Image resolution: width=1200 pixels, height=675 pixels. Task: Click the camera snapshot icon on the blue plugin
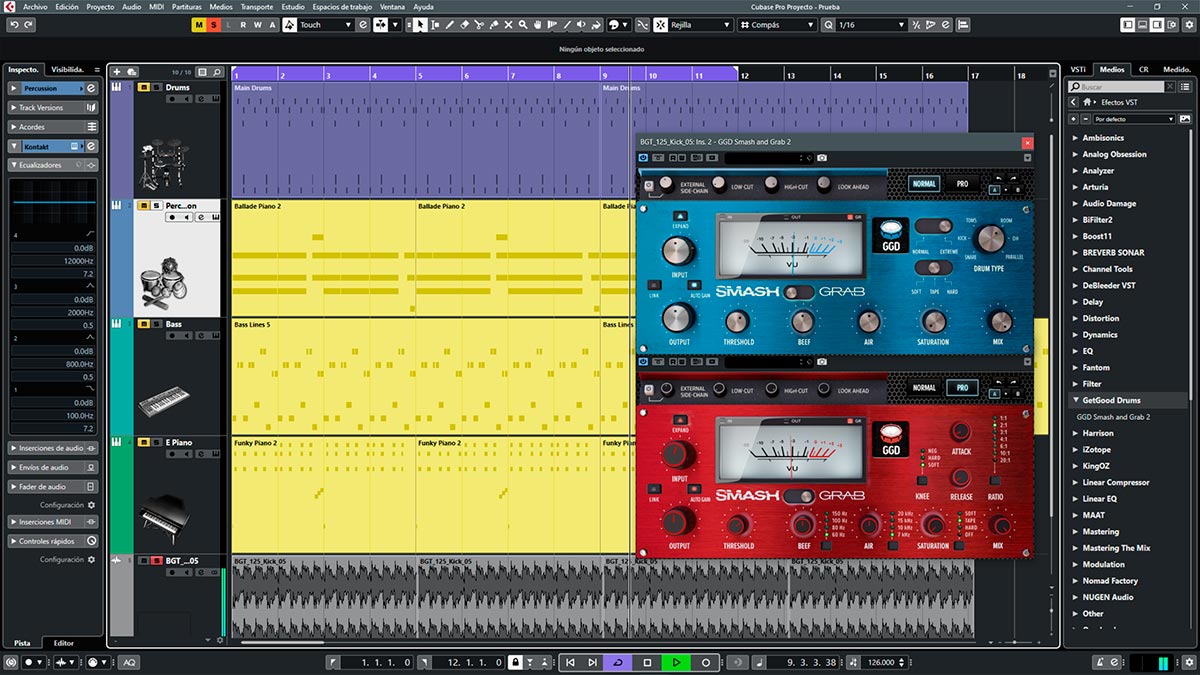point(821,158)
